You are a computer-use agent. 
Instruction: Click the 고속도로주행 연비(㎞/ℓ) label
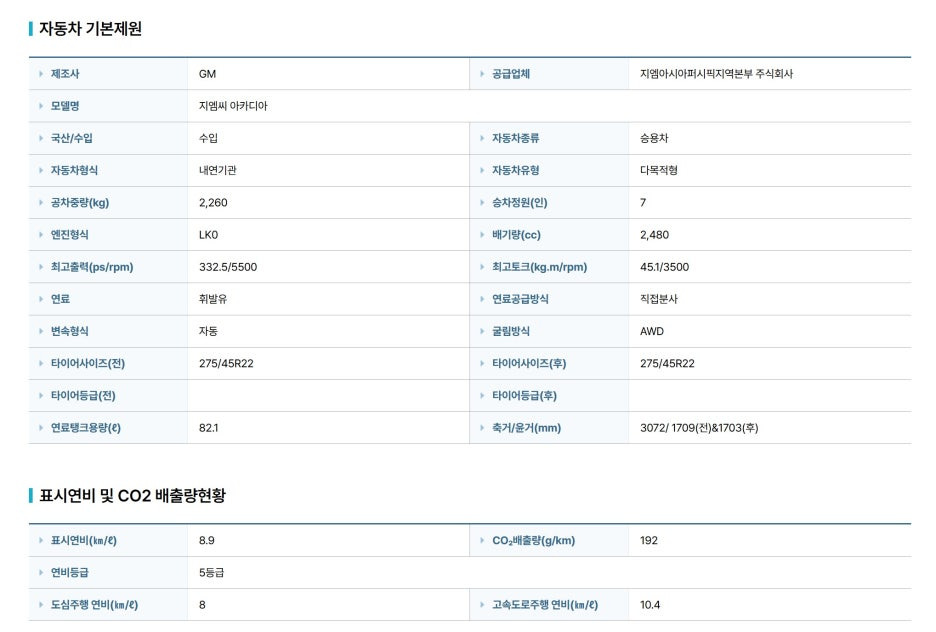tap(545, 606)
